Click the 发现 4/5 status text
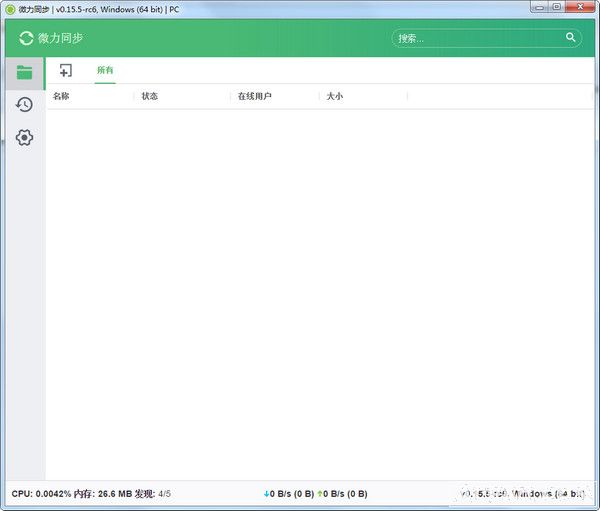This screenshot has width=600, height=511. click(x=153, y=494)
